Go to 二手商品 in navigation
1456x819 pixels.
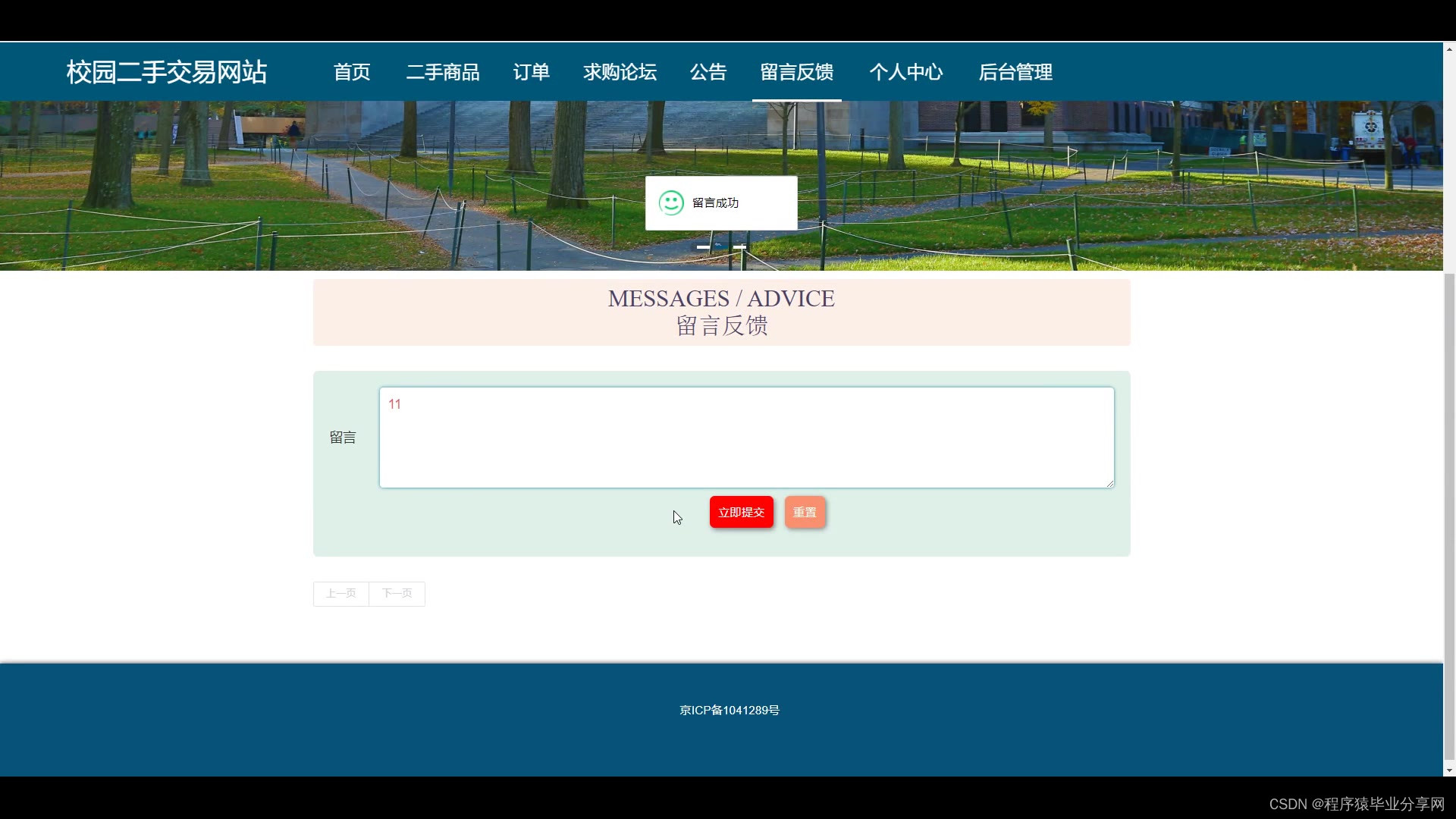443,72
